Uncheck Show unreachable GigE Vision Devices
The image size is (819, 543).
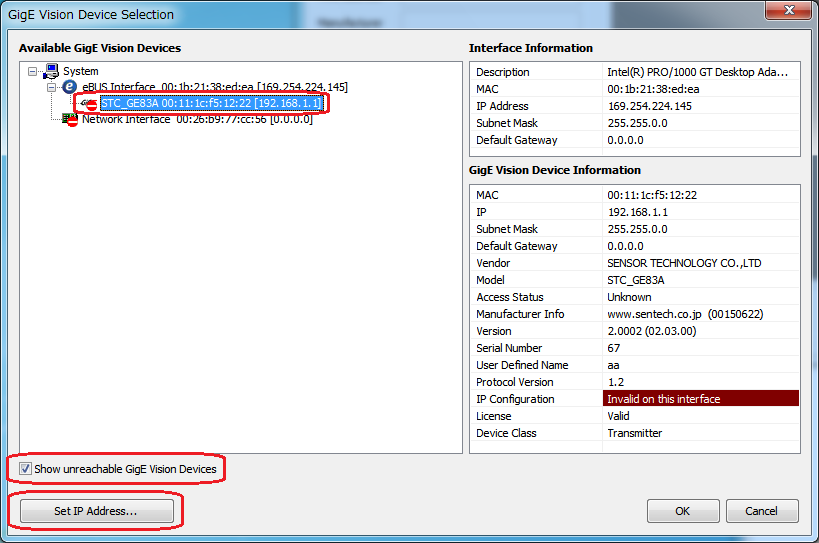[26, 469]
